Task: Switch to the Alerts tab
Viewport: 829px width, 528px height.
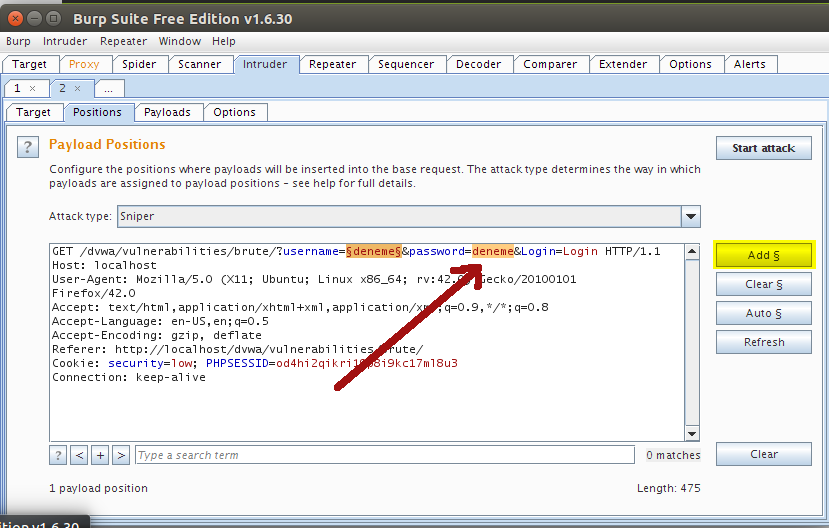Action: (750, 64)
